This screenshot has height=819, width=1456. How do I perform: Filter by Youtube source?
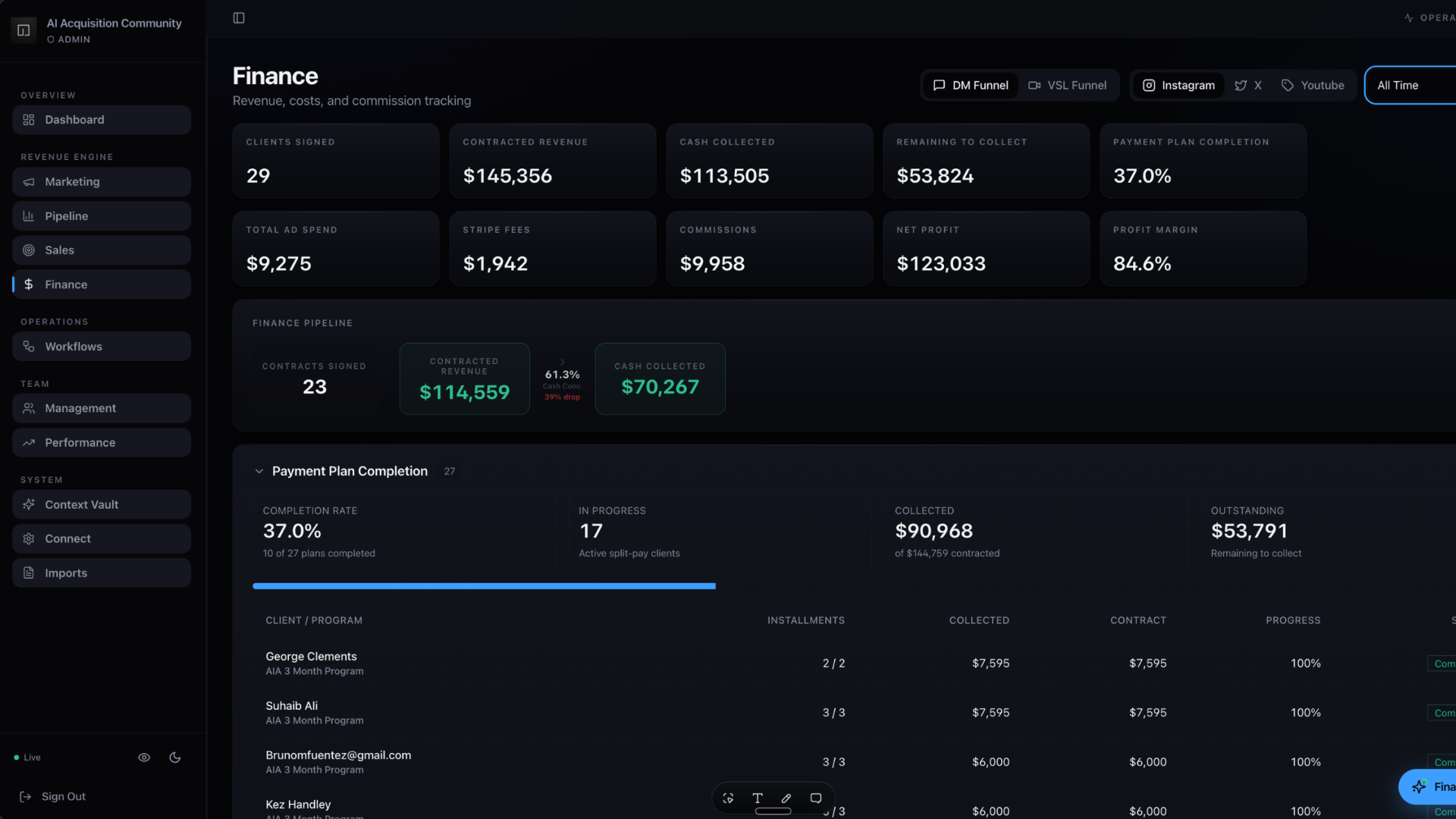tap(1313, 86)
